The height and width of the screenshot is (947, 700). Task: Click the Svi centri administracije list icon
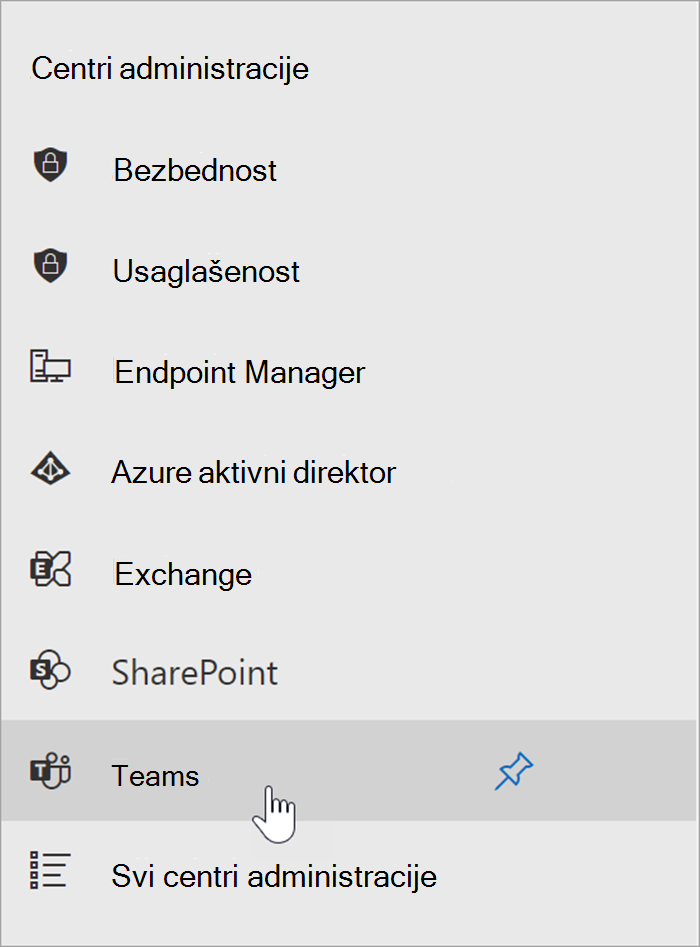click(50, 870)
